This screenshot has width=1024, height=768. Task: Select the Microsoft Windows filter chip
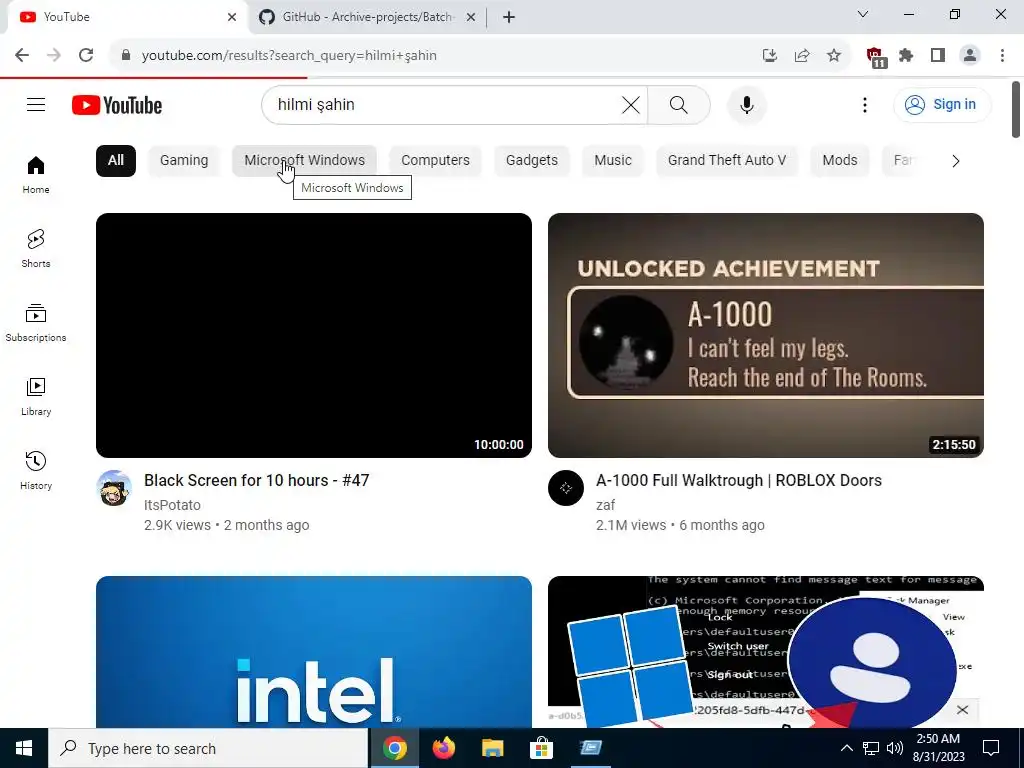pyautogui.click(x=304, y=161)
